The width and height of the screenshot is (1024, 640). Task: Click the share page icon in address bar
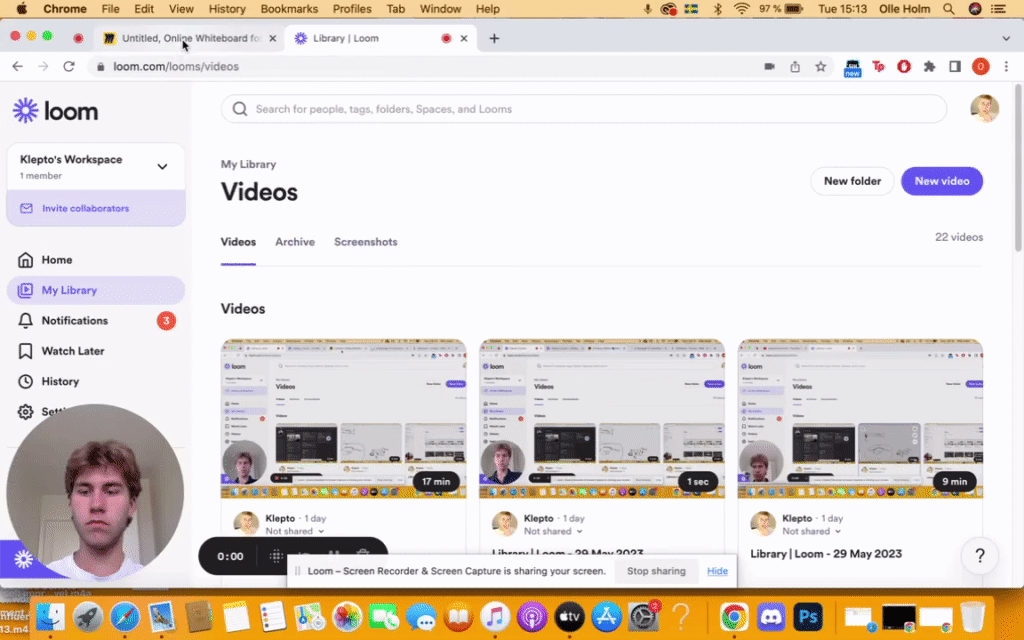(x=795, y=67)
